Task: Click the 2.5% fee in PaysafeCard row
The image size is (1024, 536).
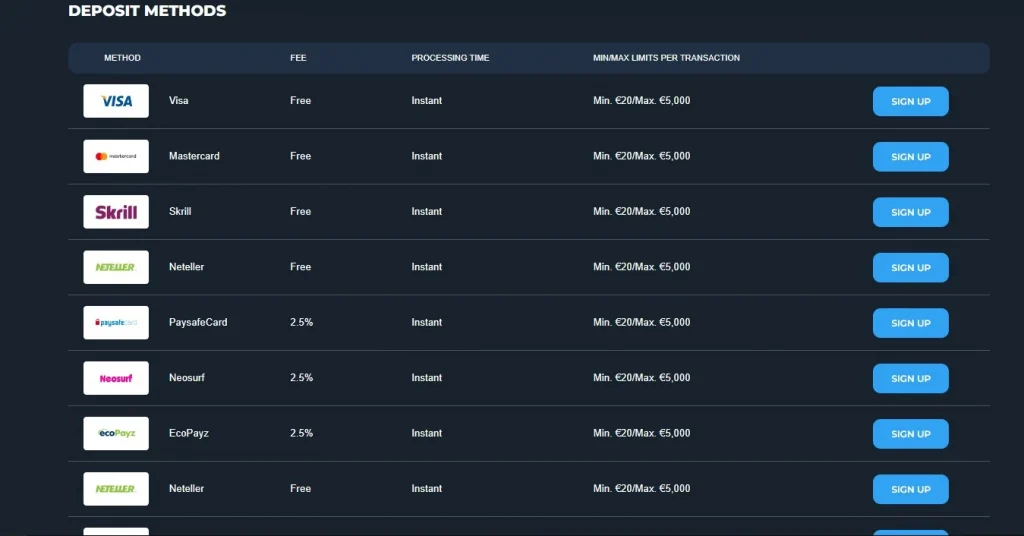Action: click(x=301, y=323)
